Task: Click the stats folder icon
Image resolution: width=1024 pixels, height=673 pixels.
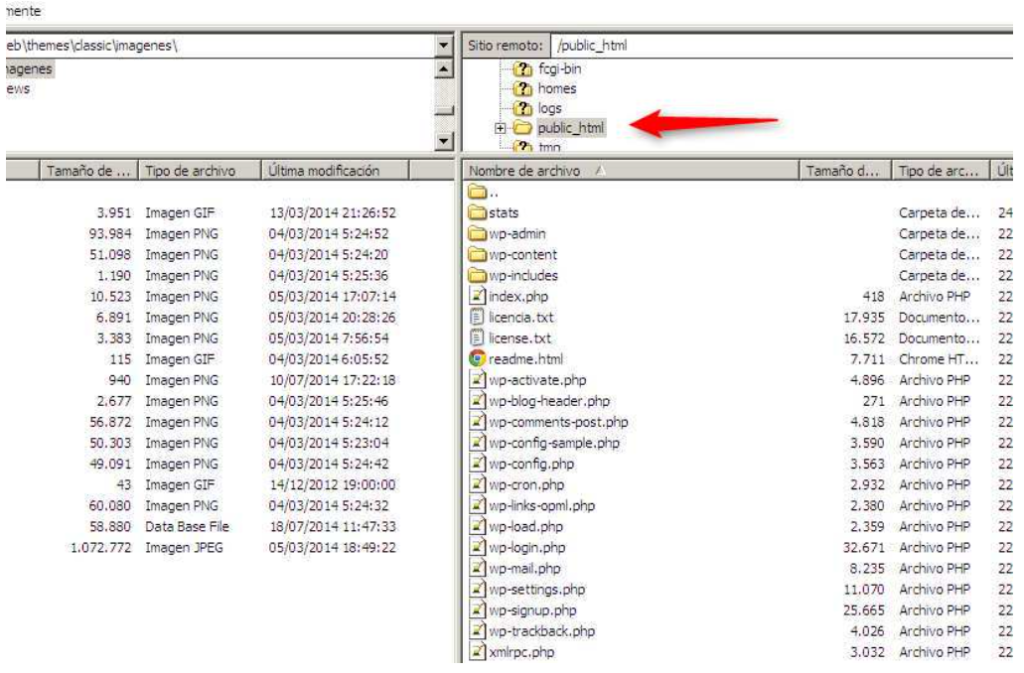Action: click(477, 213)
